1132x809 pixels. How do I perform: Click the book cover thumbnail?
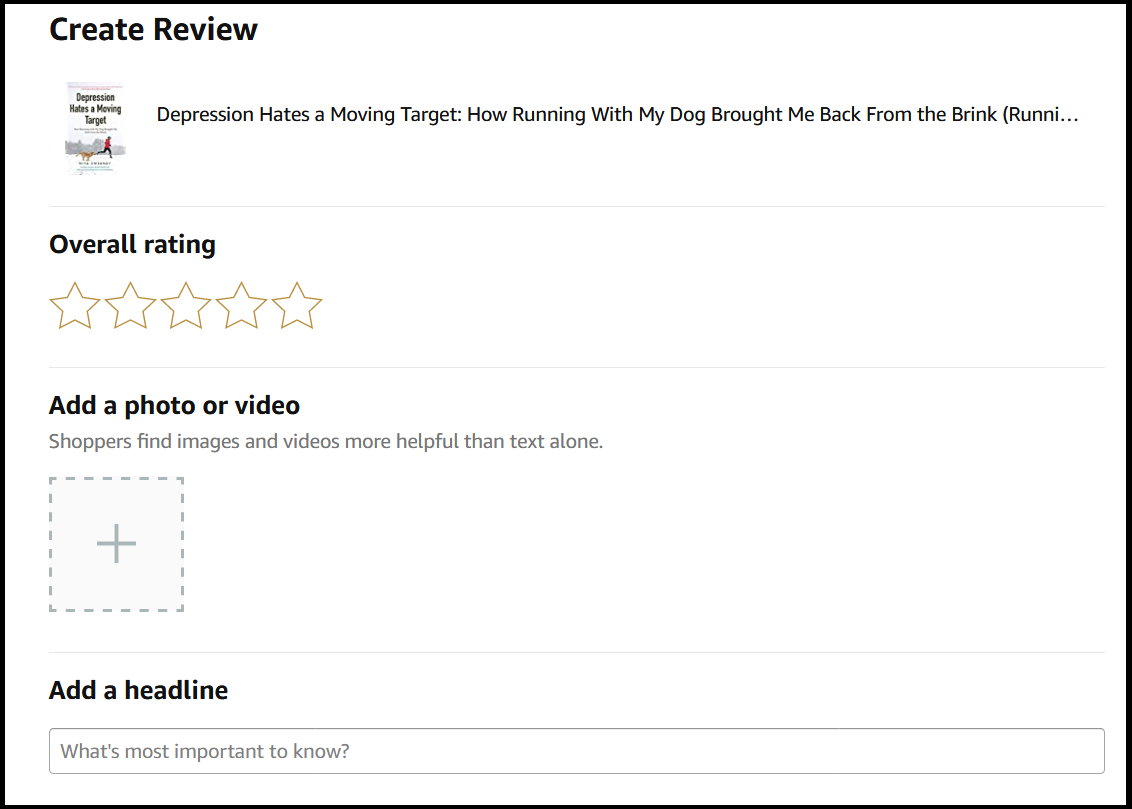point(95,128)
